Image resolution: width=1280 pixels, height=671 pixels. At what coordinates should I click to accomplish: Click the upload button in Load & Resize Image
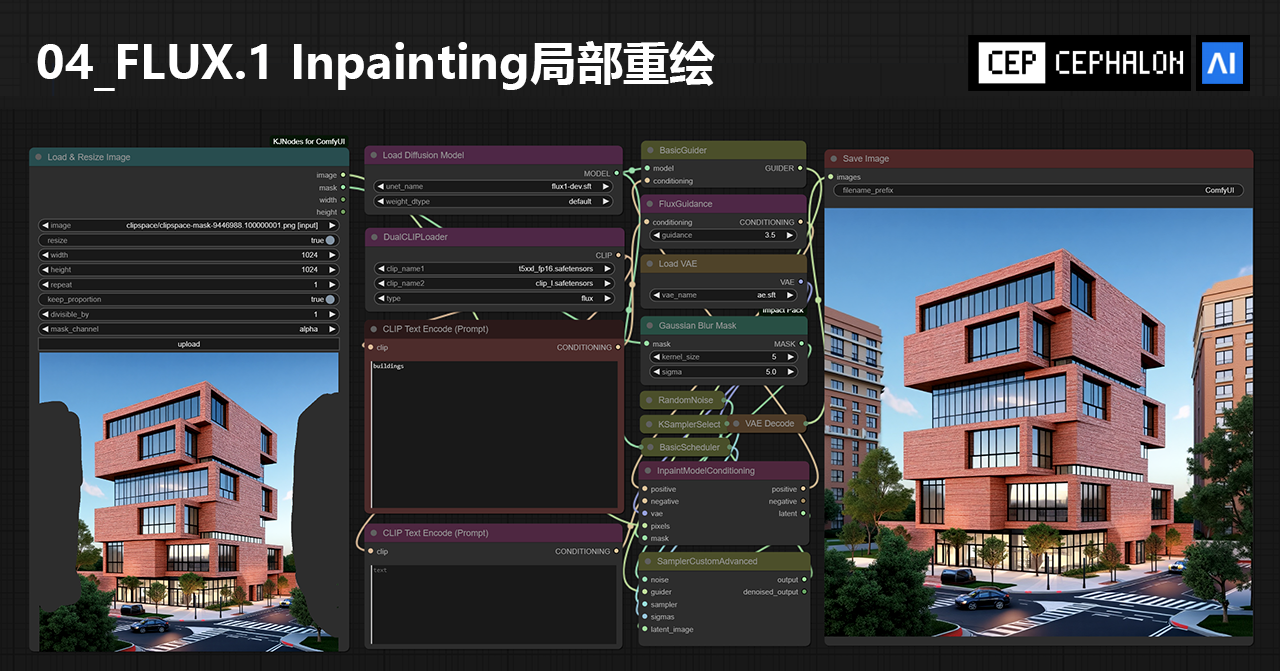(189, 344)
